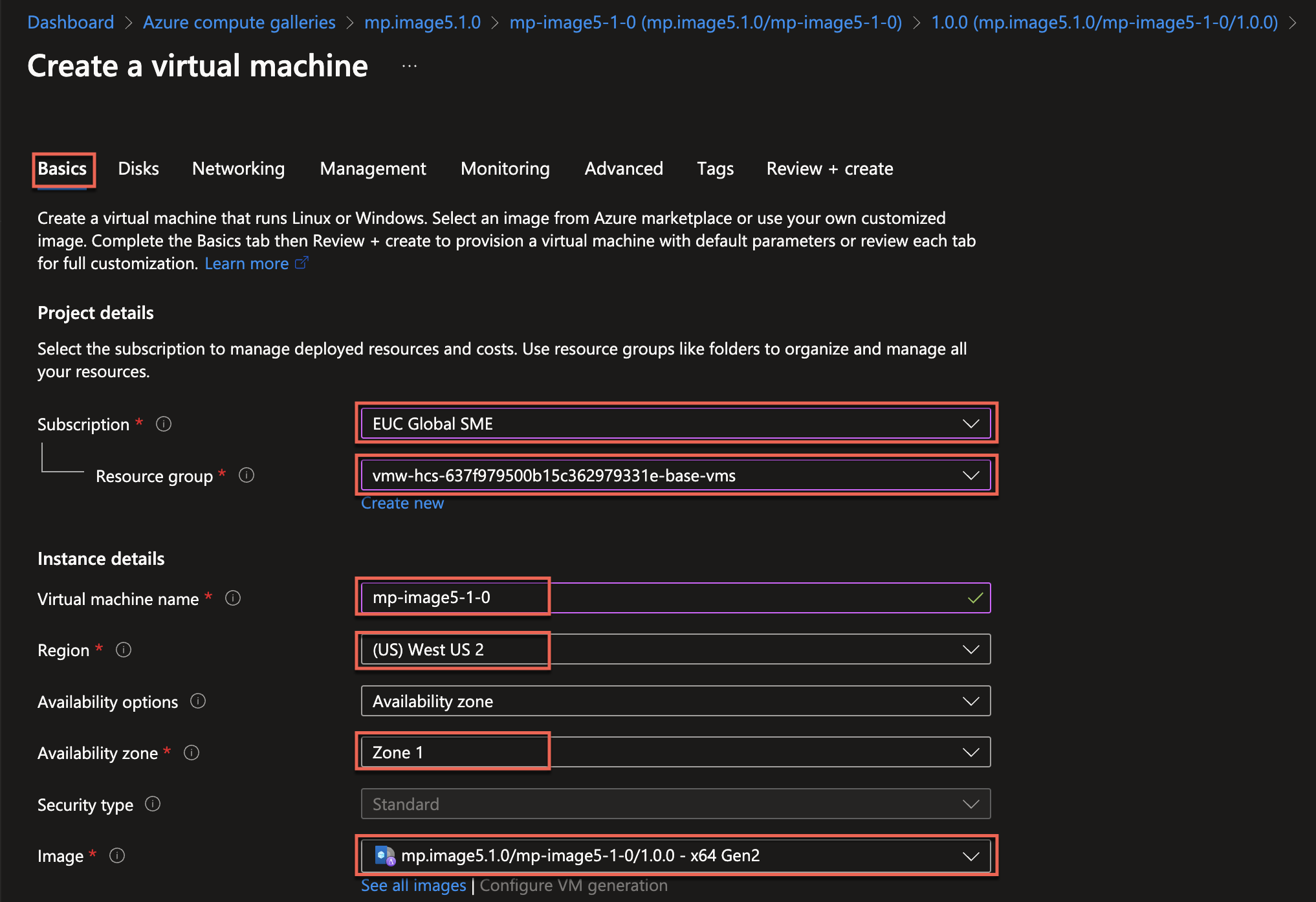Click See all images link
Viewport: 1316px width, 902px height.
413,885
